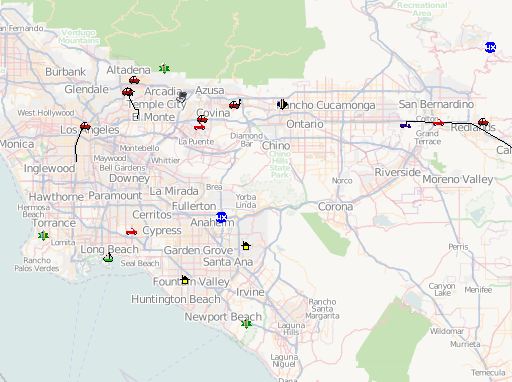Image resolution: width=512 pixels, height=382 pixels.
Task: Select the red pickup truck above La Puente
Action: pyautogui.click(x=199, y=127)
